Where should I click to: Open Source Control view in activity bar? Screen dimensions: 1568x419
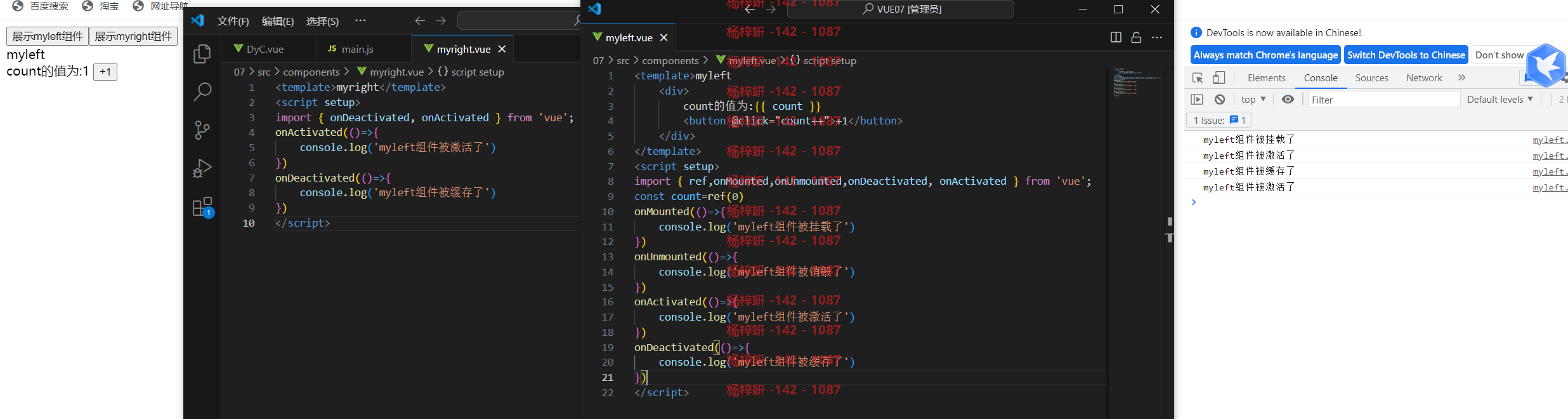[202, 130]
